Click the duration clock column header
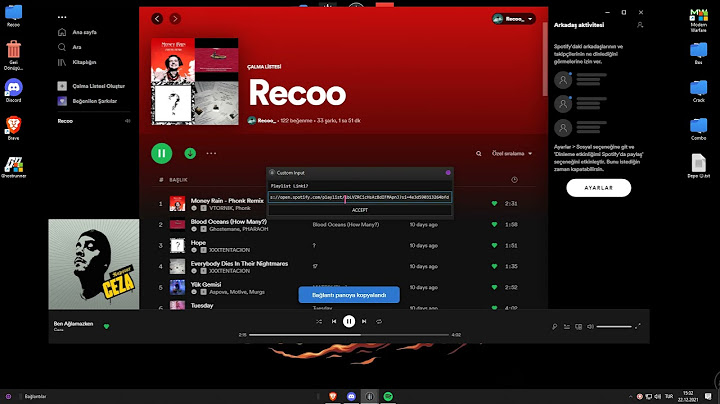 514,180
